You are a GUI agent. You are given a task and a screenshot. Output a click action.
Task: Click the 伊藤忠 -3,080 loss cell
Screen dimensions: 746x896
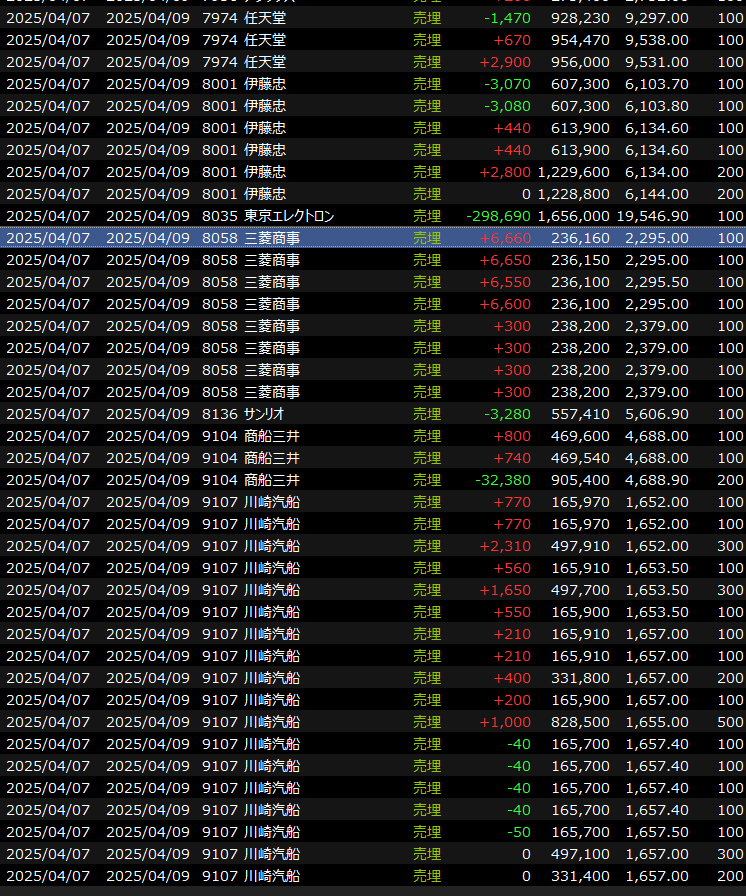click(x=507, y=106)
